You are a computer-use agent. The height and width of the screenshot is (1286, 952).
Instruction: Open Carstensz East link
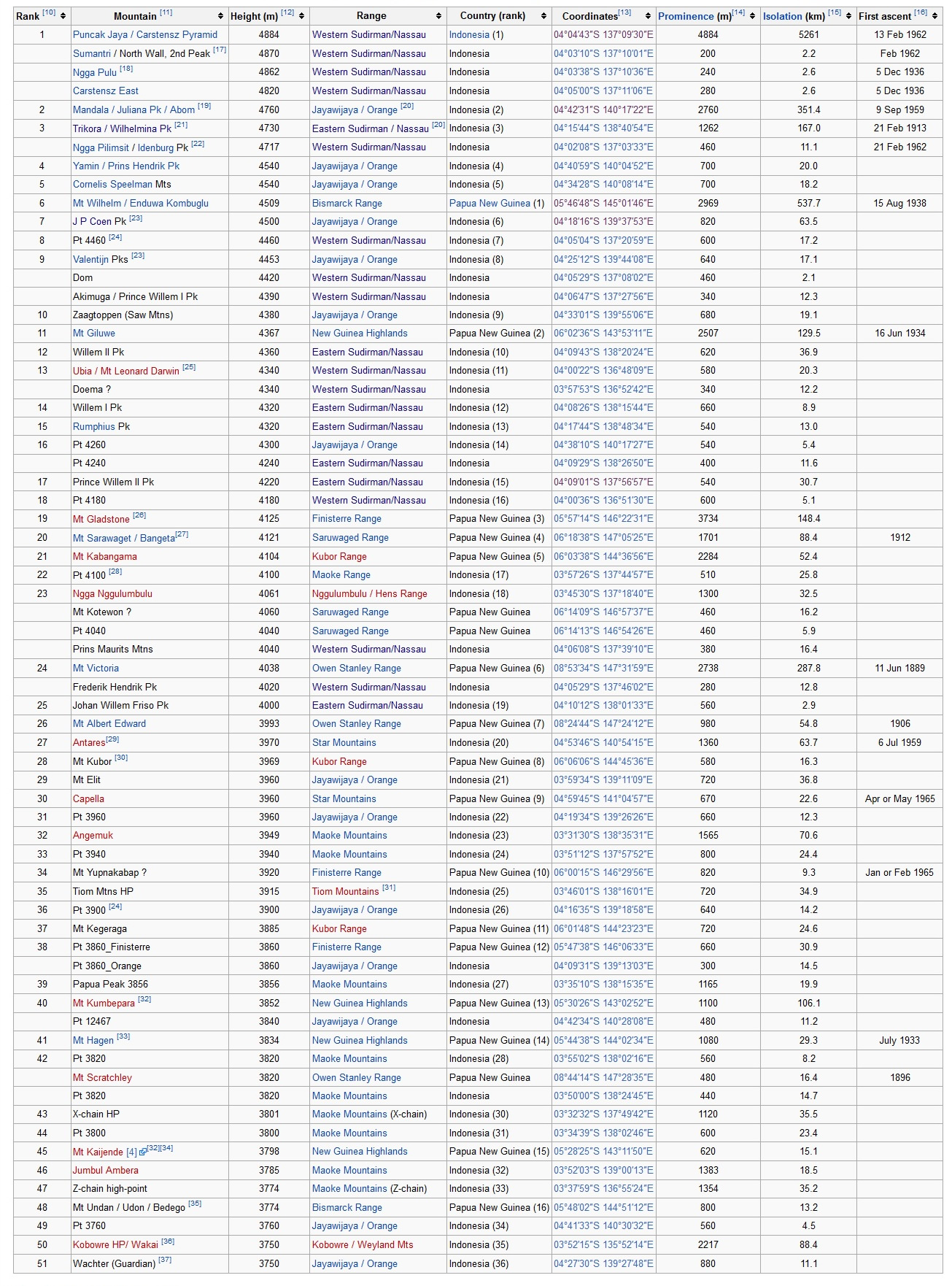(106, 91)
